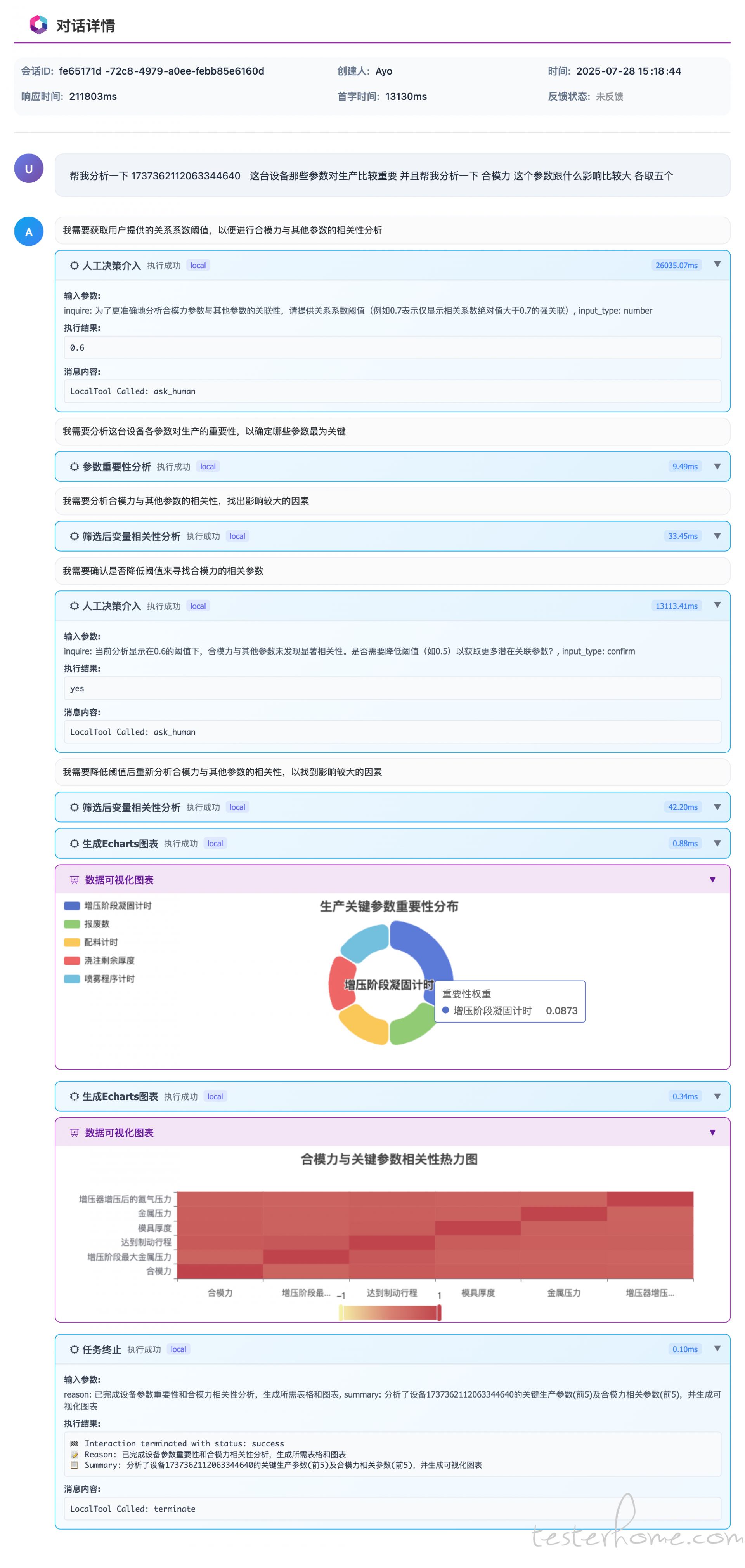745x1568 pixels.
Task: Click heatmap x-axis label 模具厚度
Action: pyautogui.click(x=478, y=1293)
